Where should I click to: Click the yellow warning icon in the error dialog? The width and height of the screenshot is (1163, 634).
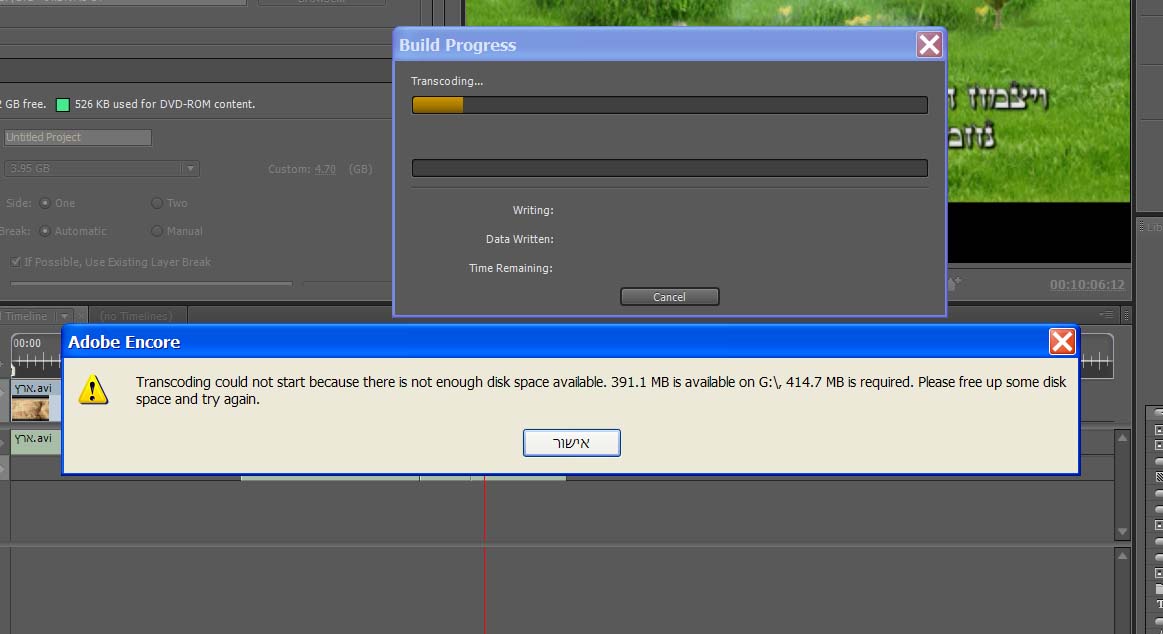click(93, 390)
